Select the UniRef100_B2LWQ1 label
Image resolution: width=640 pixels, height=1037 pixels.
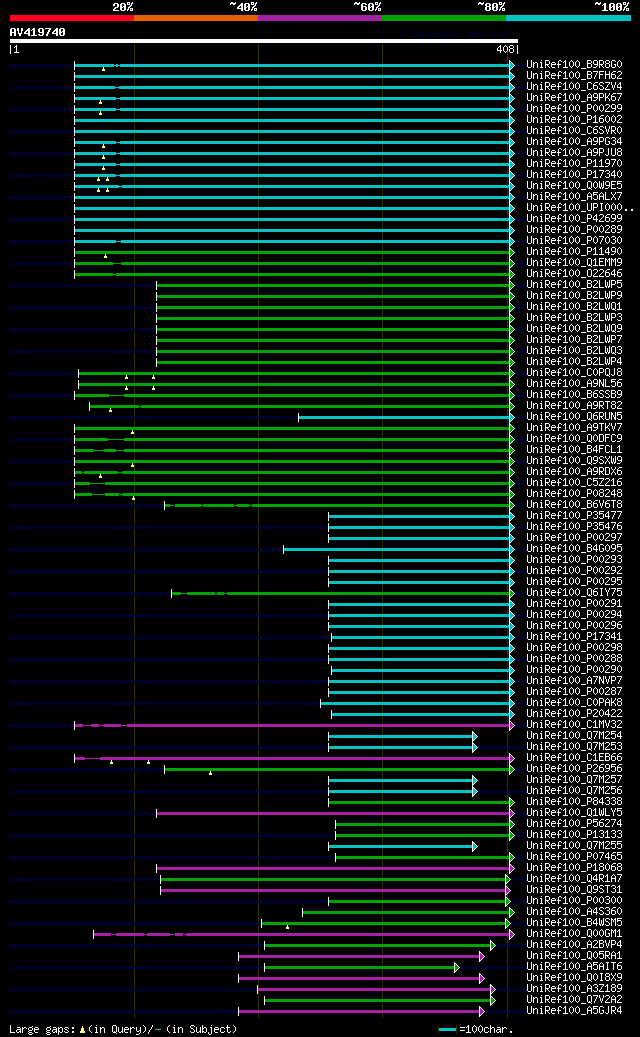(574, 307)
